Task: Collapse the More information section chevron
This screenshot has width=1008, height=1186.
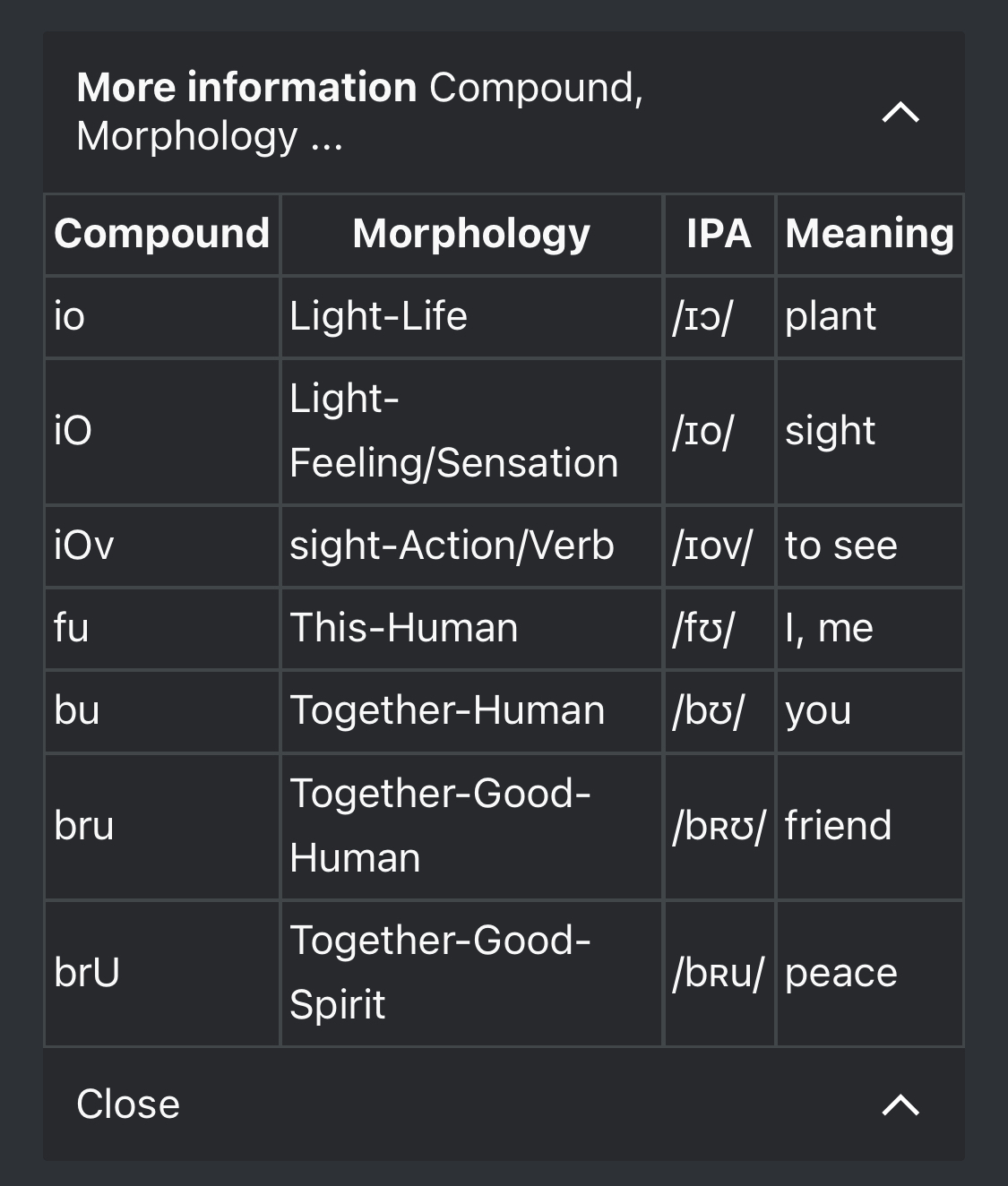Action: pos(900,113)
